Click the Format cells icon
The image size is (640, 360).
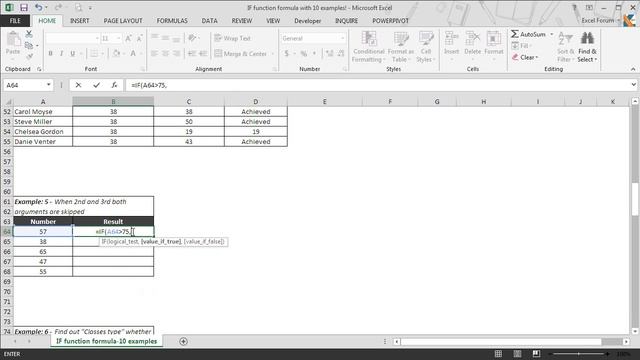click(x=493, y=39)
